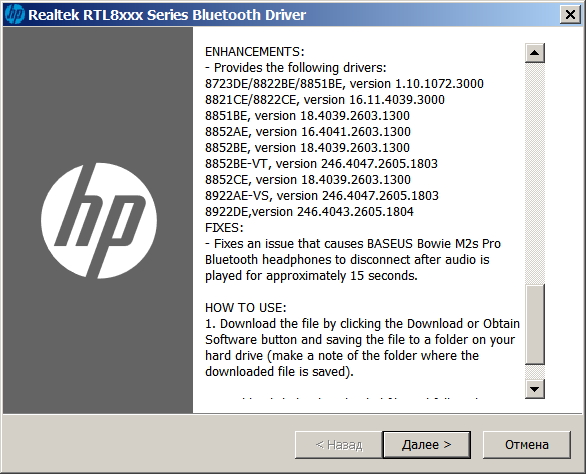This screenshot has height=474, width=586.
Task: Click the grayed-out < Назад button
Action: pos(339,445)
